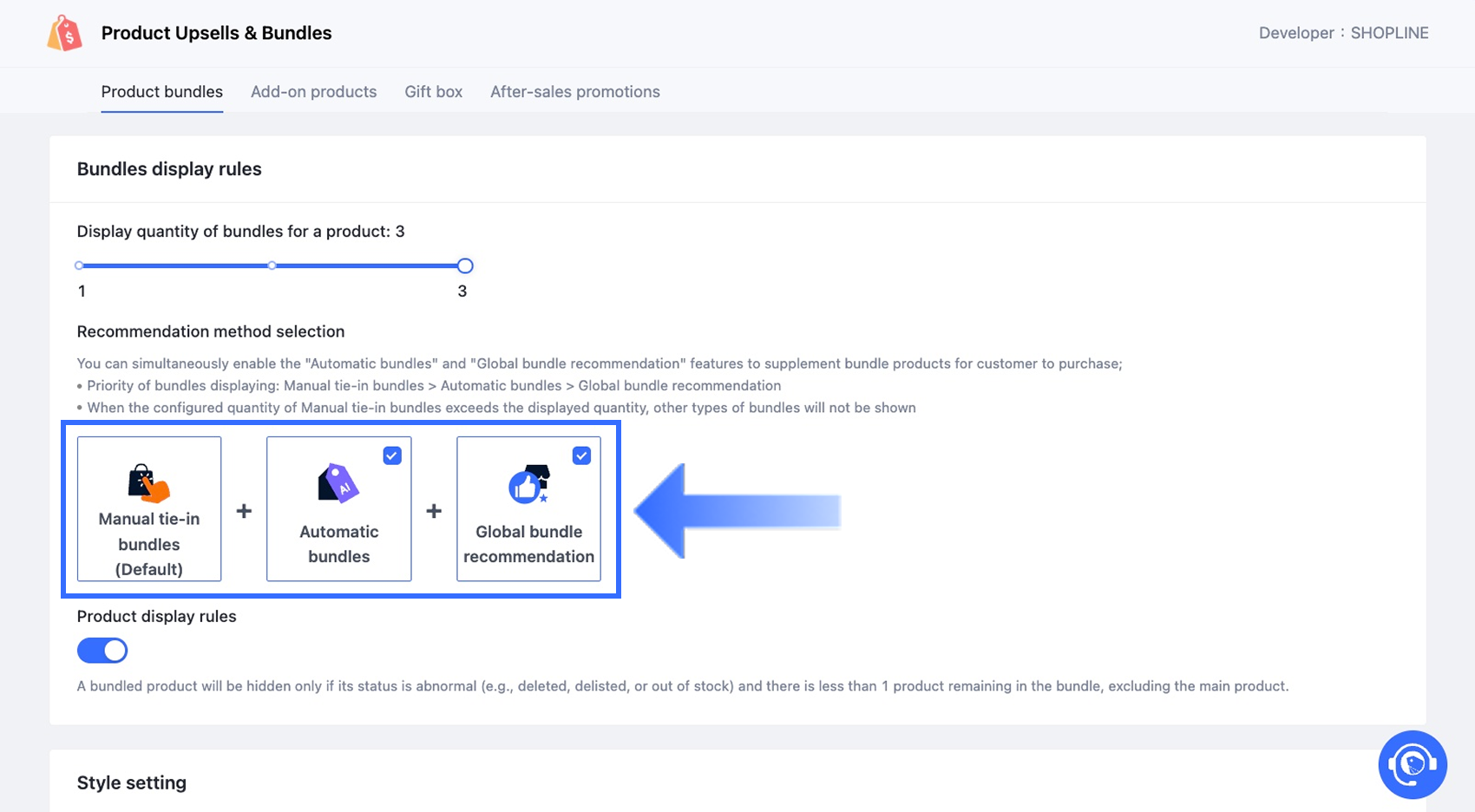Click the Global bundle recommendation card label
The height and width of the screenshot is (812, 1475).
click(528, 544)
